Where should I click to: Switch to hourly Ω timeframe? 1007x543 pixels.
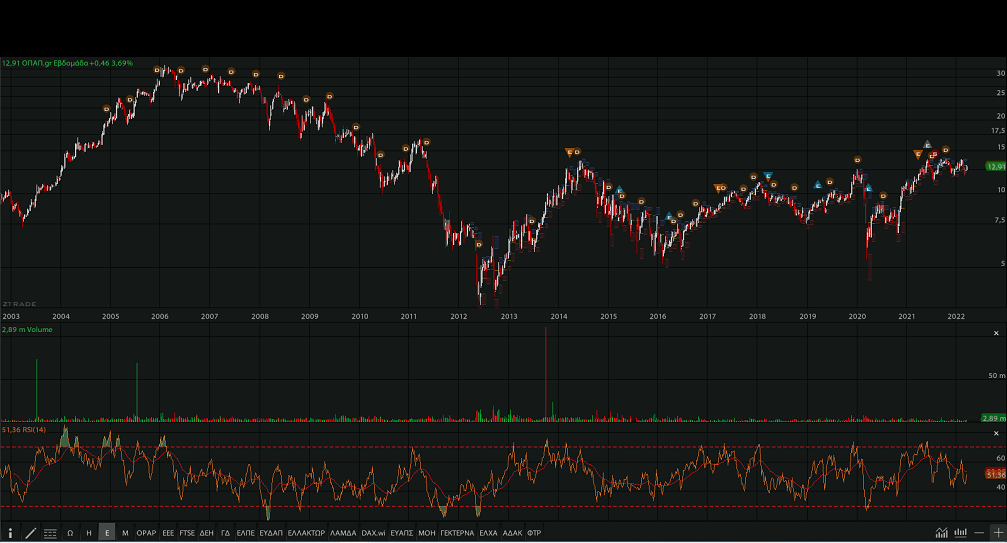[70, 533]
